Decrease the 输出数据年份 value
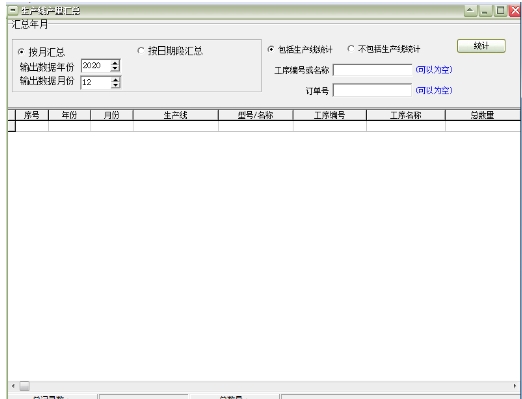The image size is (522, 399). coord(115,68)
